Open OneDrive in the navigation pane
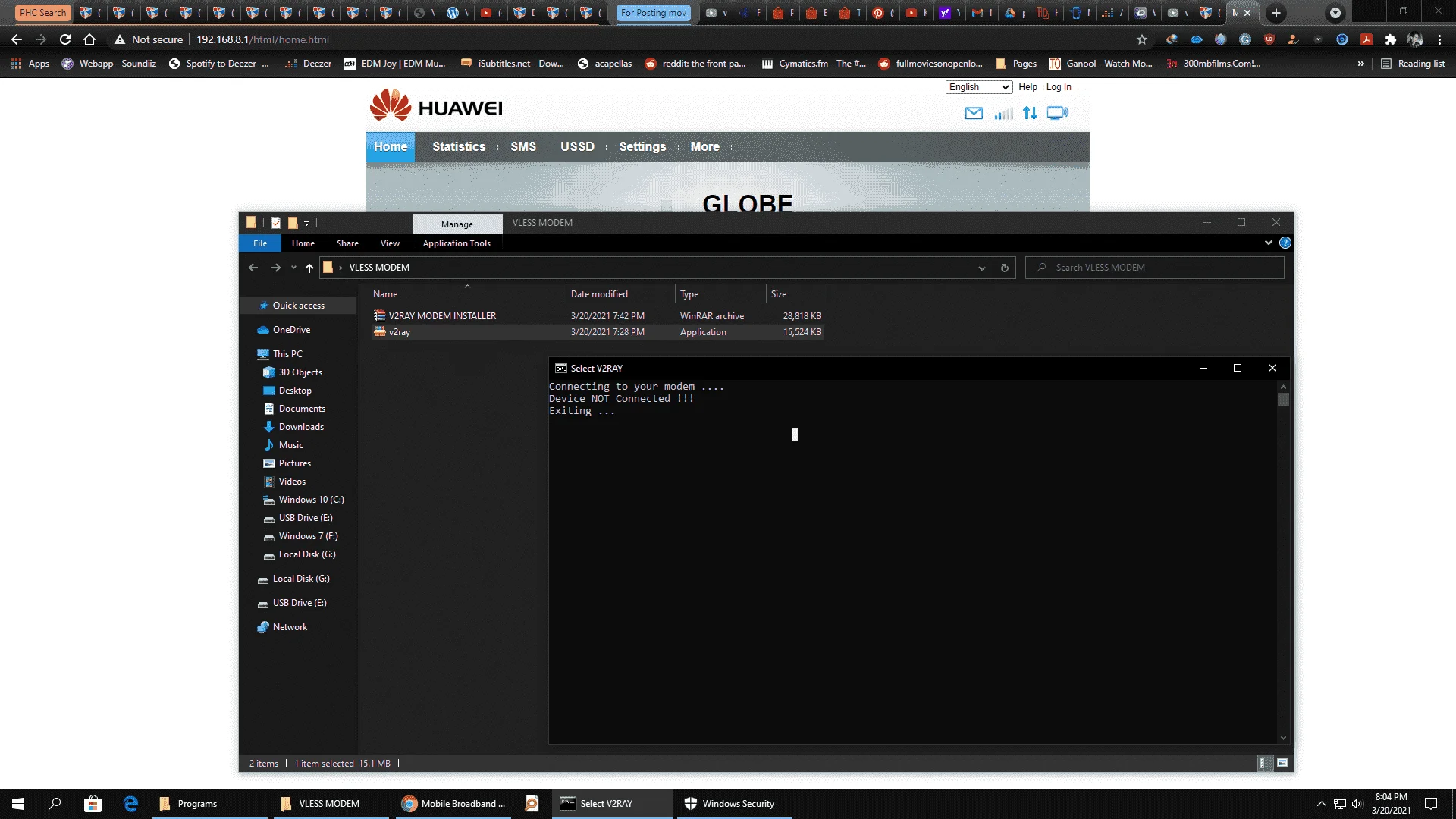1456x819 pixels. point(291,330)
